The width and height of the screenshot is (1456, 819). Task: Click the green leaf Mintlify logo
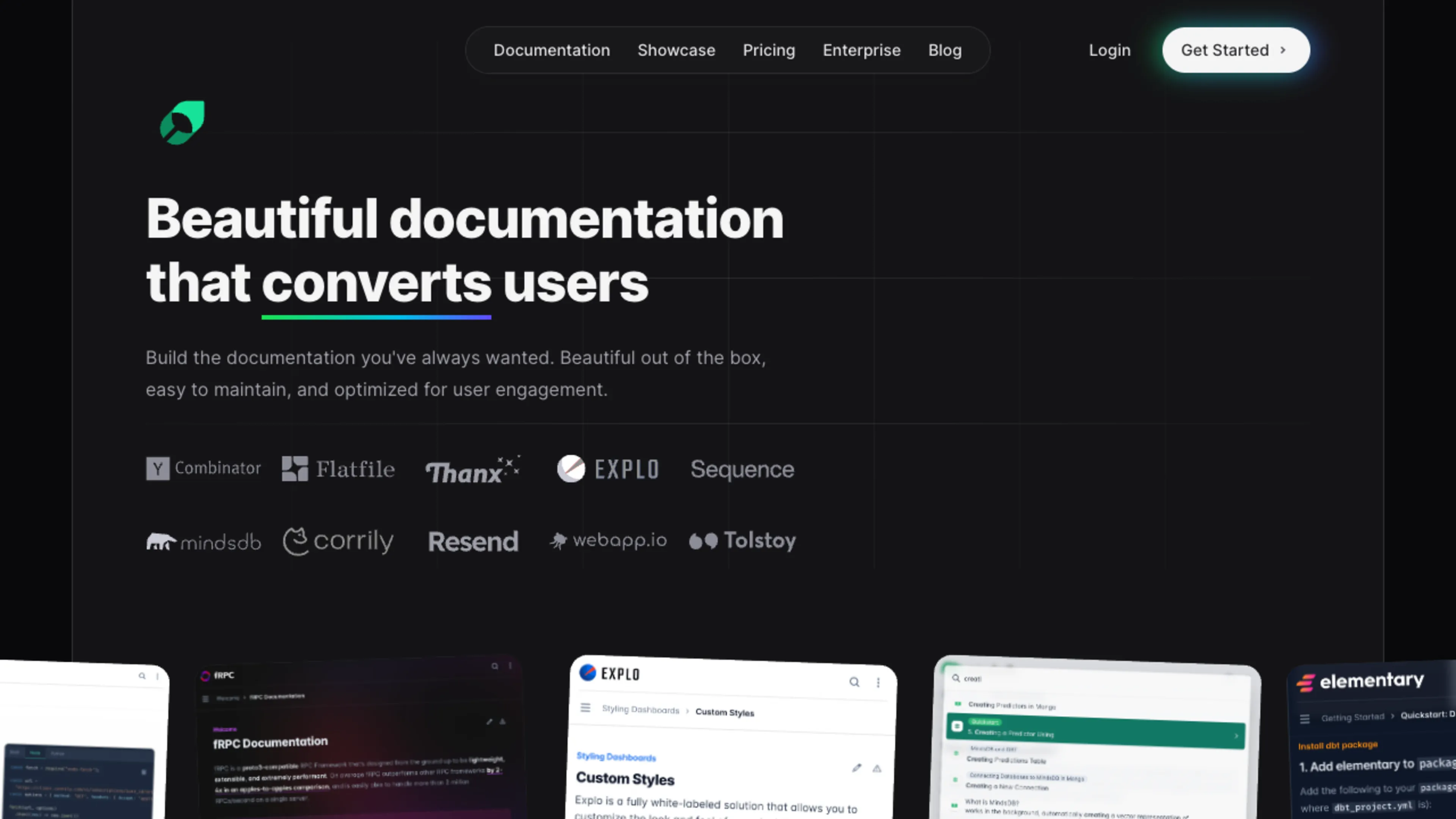click(182, 122)
